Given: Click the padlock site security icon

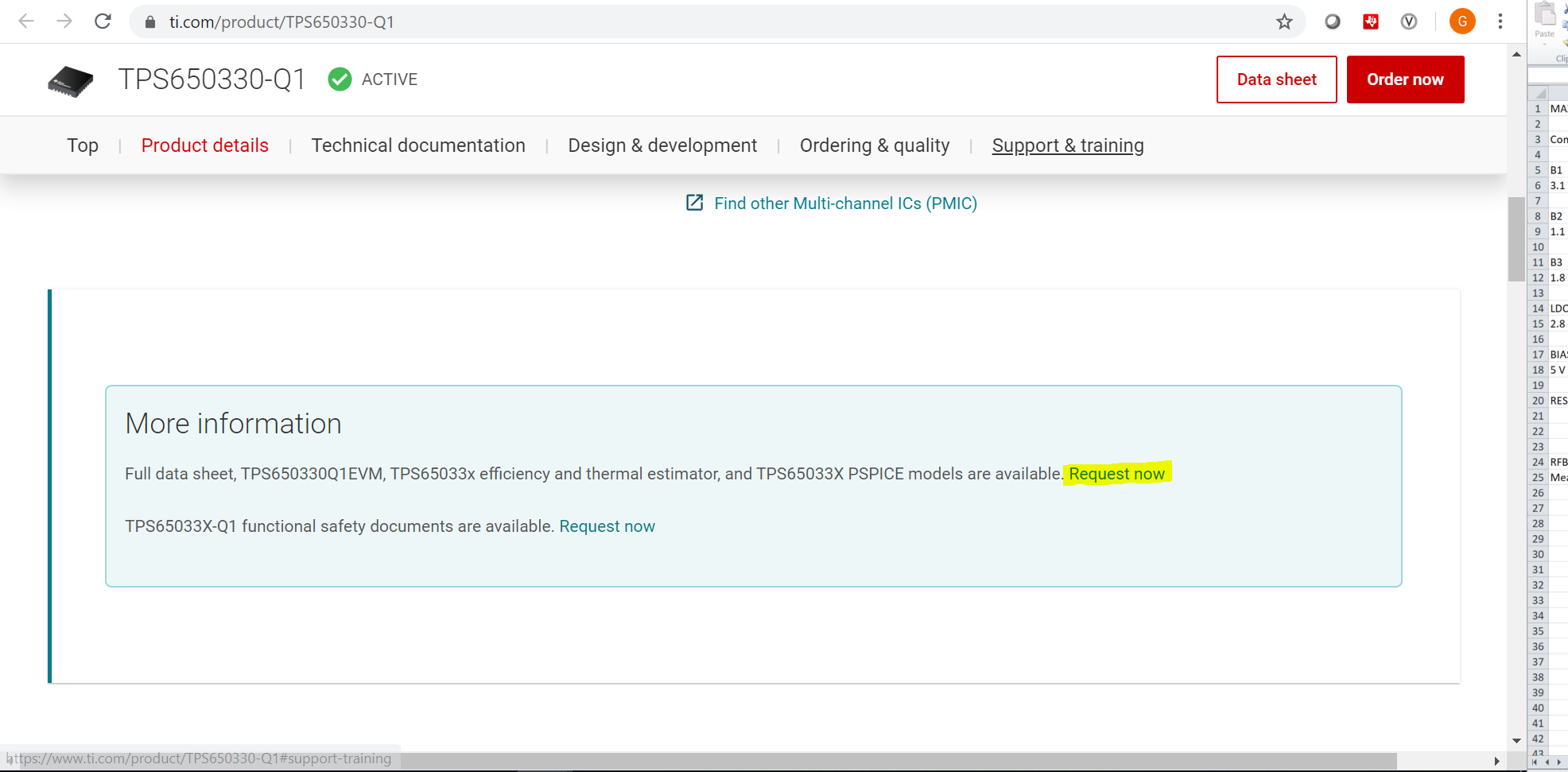Looking at the screenshot, I should [x=150, y=22].
